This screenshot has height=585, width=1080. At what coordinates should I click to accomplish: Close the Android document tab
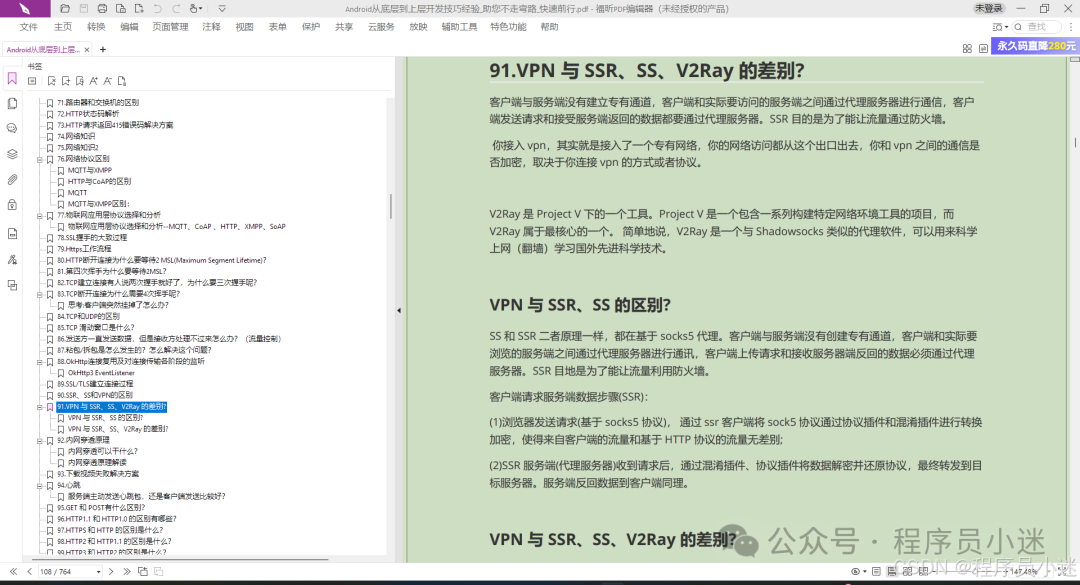[87, 50]
